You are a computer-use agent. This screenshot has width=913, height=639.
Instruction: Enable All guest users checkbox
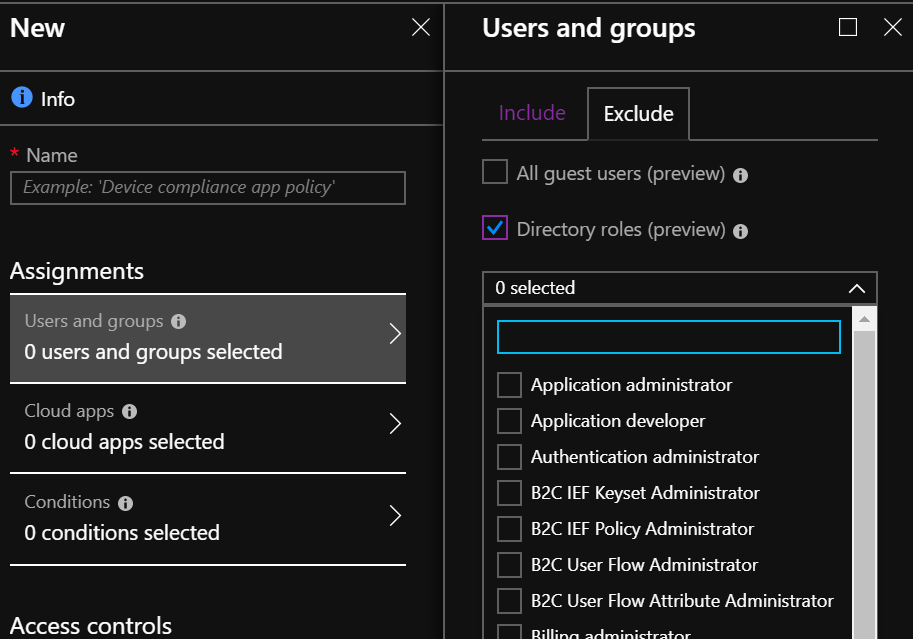tap(495, 173)
